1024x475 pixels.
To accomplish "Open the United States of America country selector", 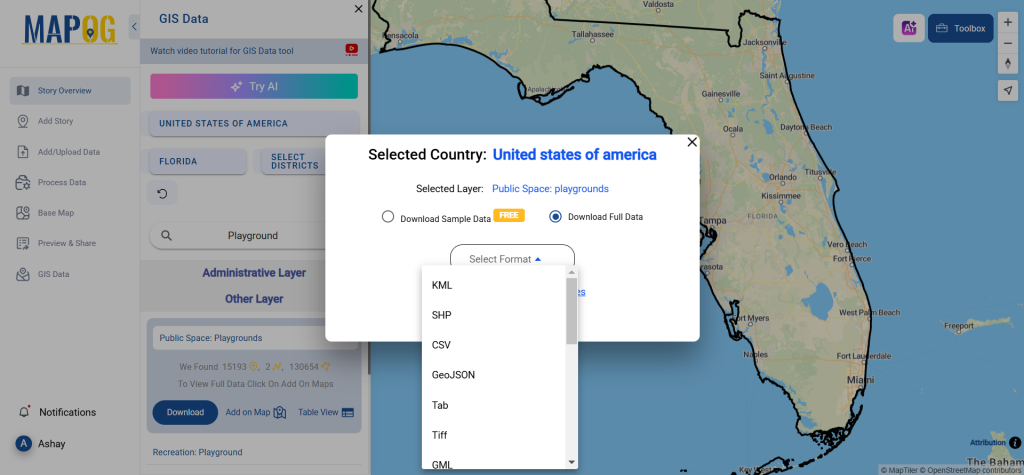I will [254, 123].
